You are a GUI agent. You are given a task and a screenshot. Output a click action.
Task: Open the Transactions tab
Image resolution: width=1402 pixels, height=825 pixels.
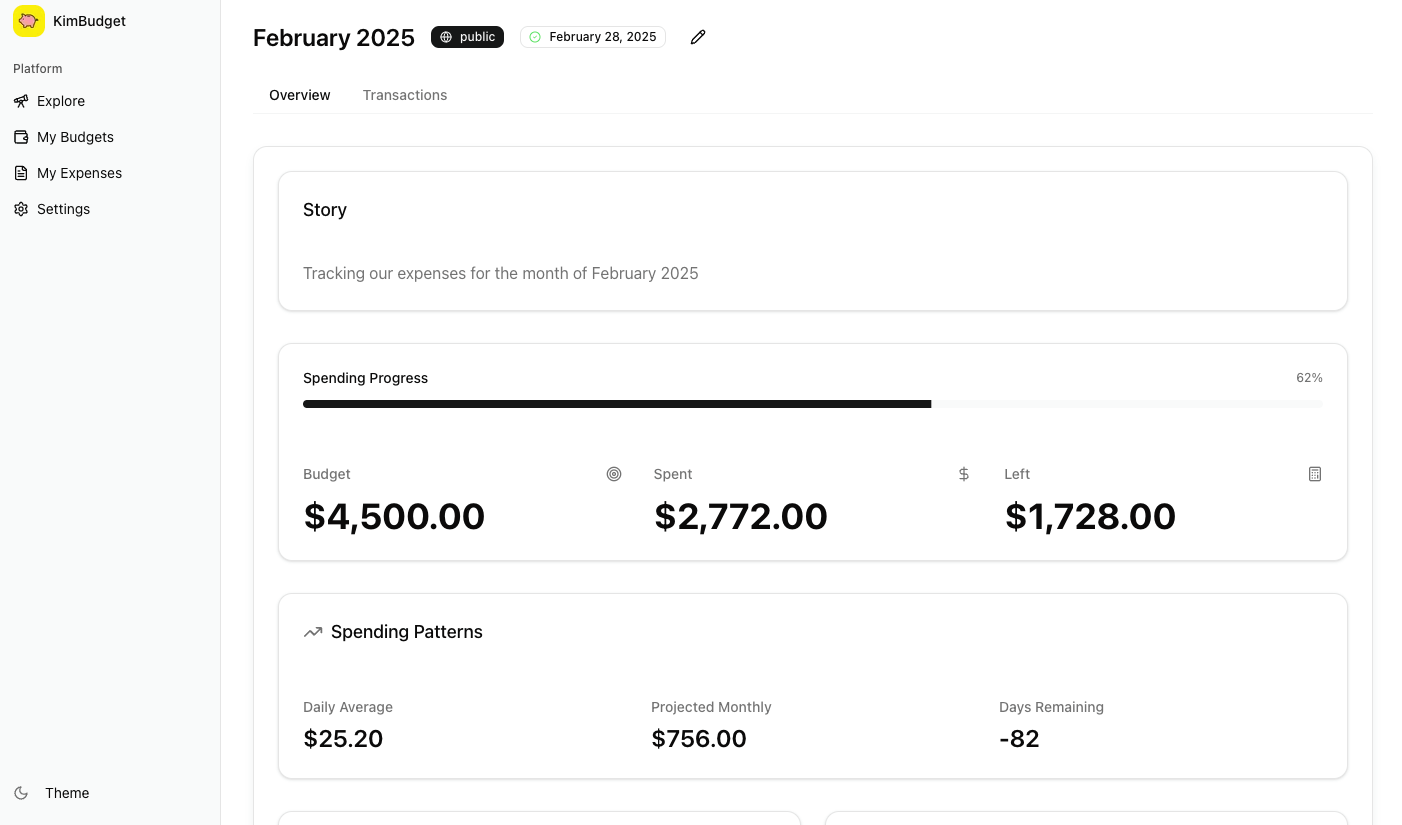pos(405,95)
